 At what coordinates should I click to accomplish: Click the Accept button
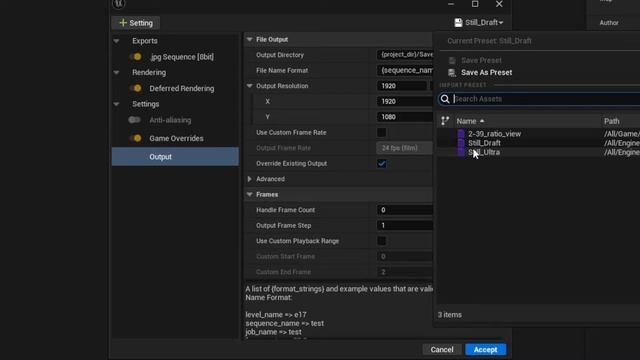(485, 349)
